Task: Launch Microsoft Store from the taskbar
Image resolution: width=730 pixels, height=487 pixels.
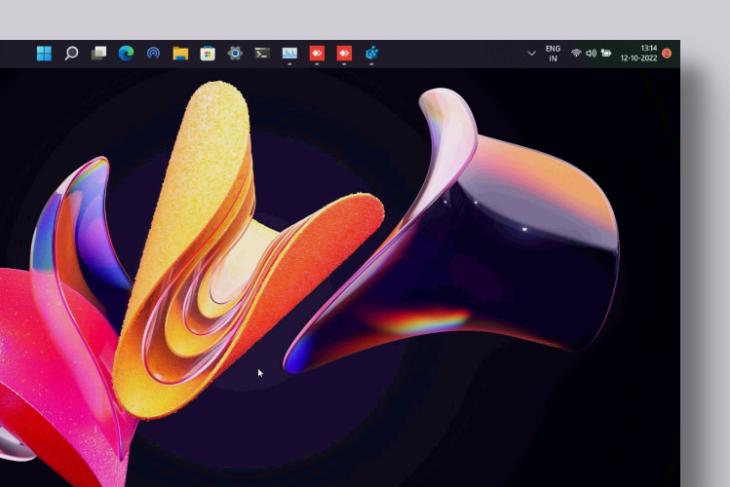Action: point(207,54)
